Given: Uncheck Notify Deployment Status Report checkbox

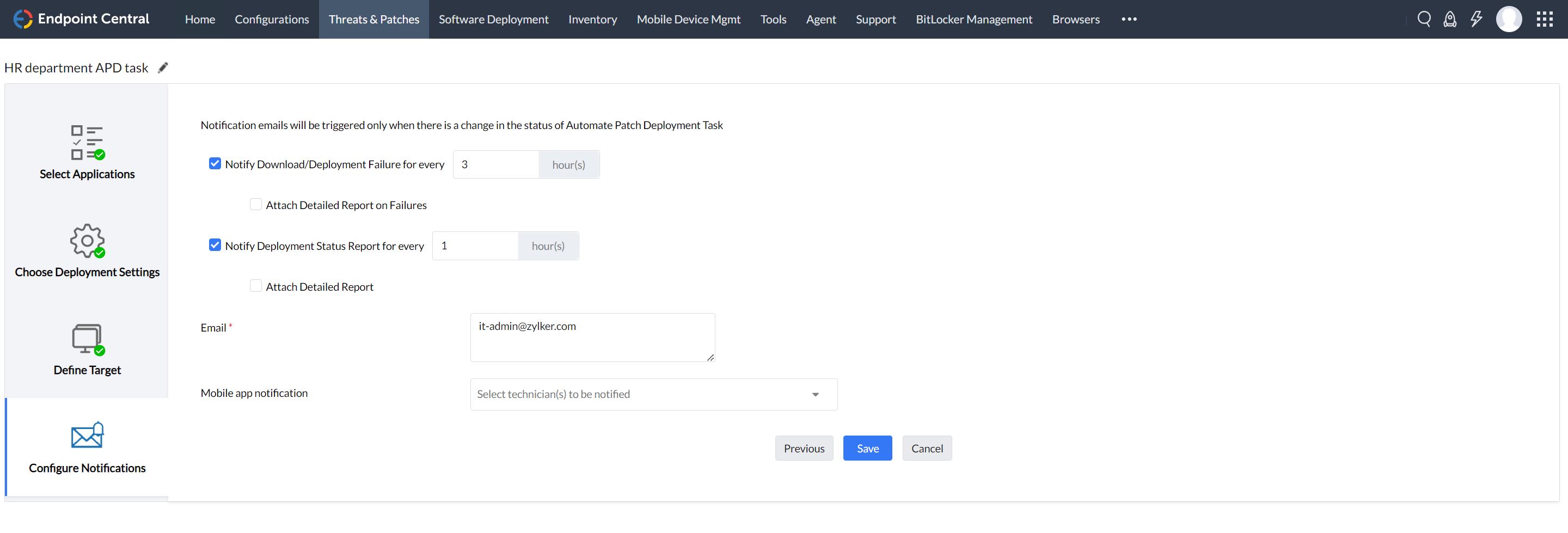Looking at the screenshot, I should point(215,245).
